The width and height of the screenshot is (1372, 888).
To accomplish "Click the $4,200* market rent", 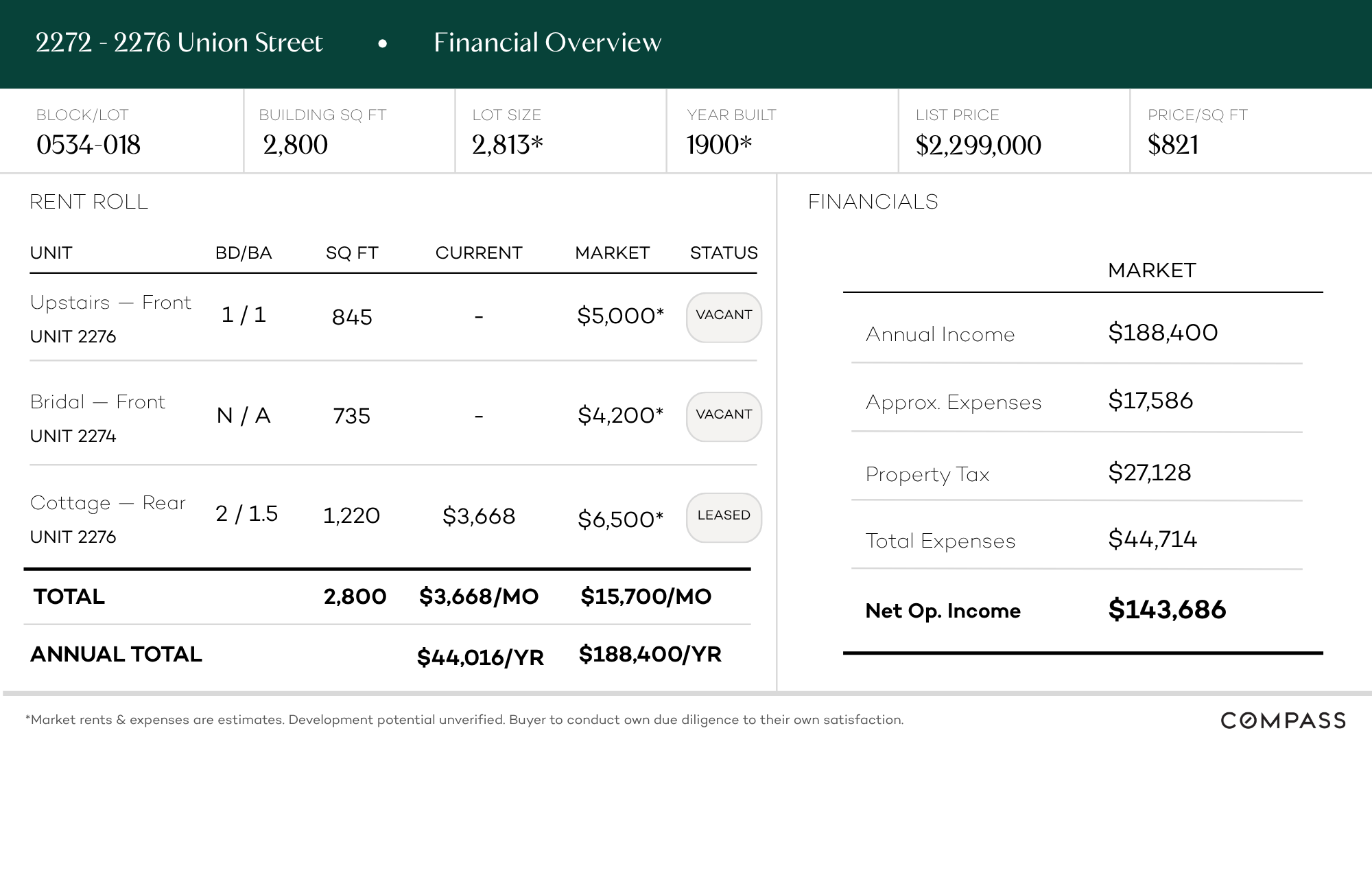I will pos(621,415).
